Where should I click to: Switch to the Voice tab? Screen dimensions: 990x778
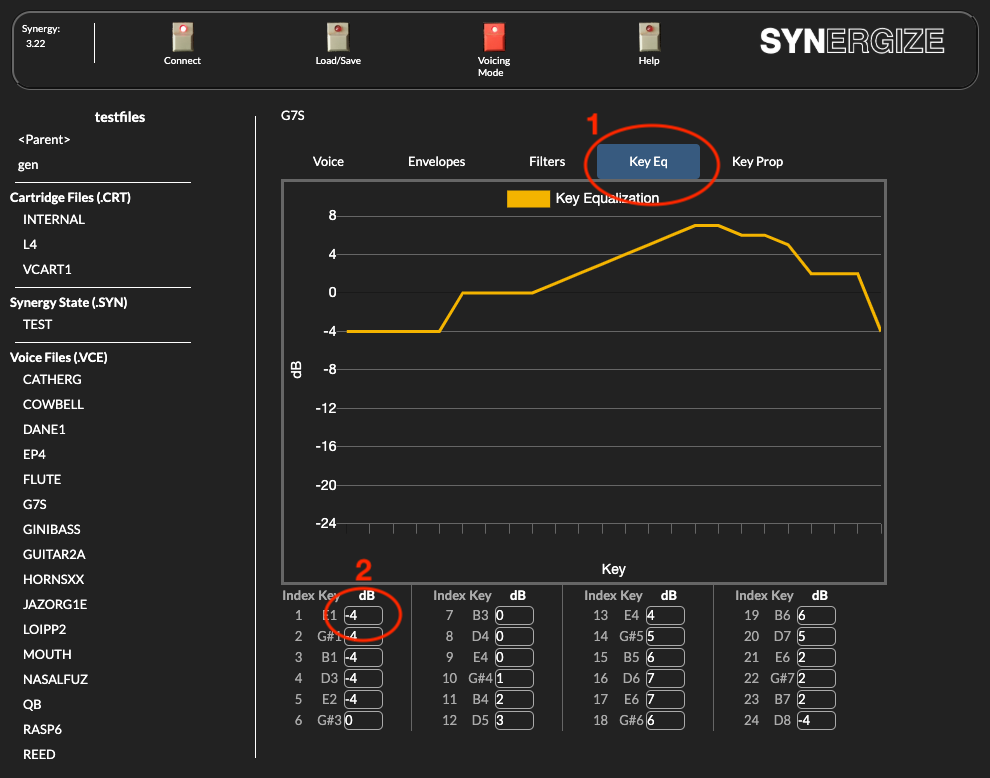[x=328, y=162]
